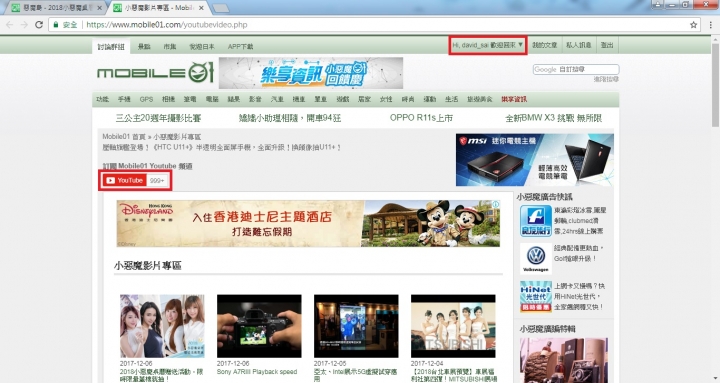Select the 悅遊日本 top tab

(202, 46)
